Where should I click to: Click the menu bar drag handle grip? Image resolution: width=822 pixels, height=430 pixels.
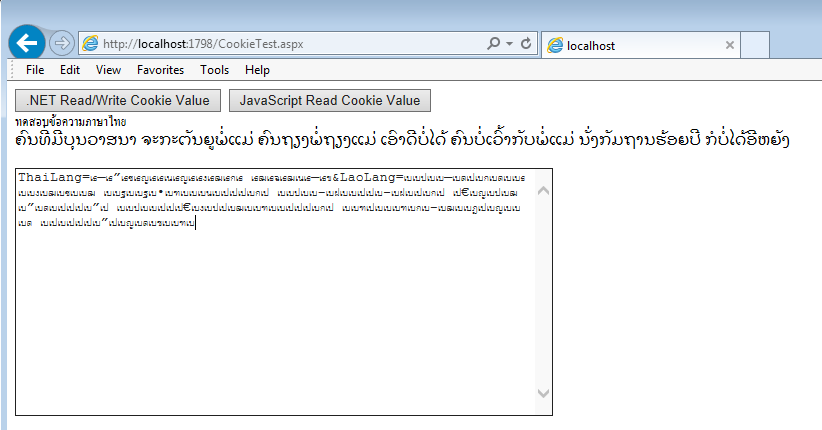(13, 70)
